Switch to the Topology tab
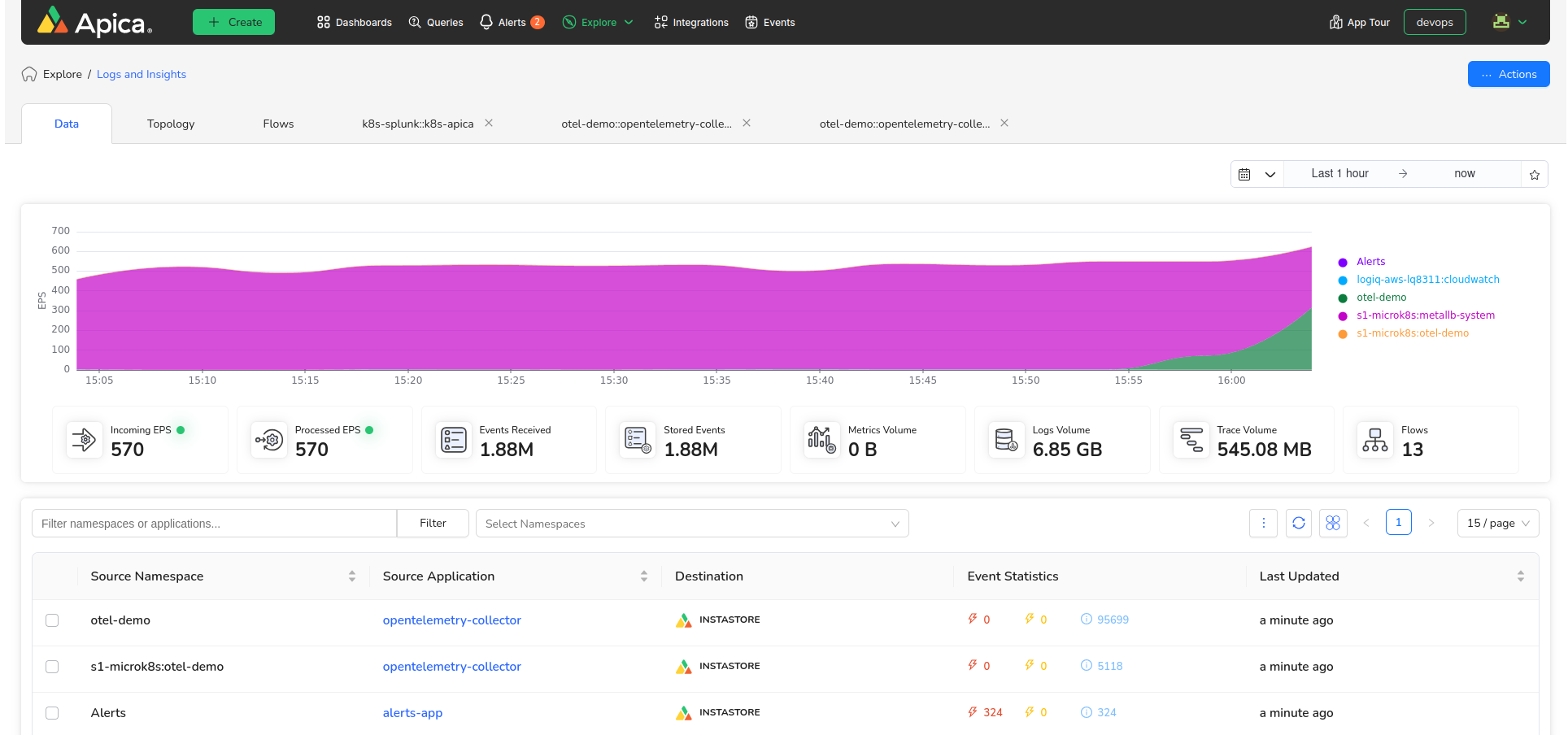Viewport: 1568px width, 735px height. [171, 124]
